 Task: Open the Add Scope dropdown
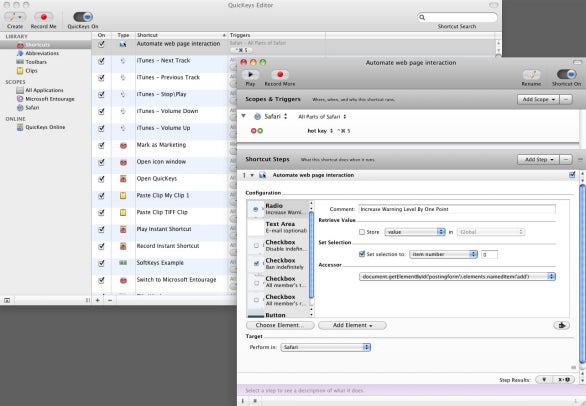pos(538,99)
